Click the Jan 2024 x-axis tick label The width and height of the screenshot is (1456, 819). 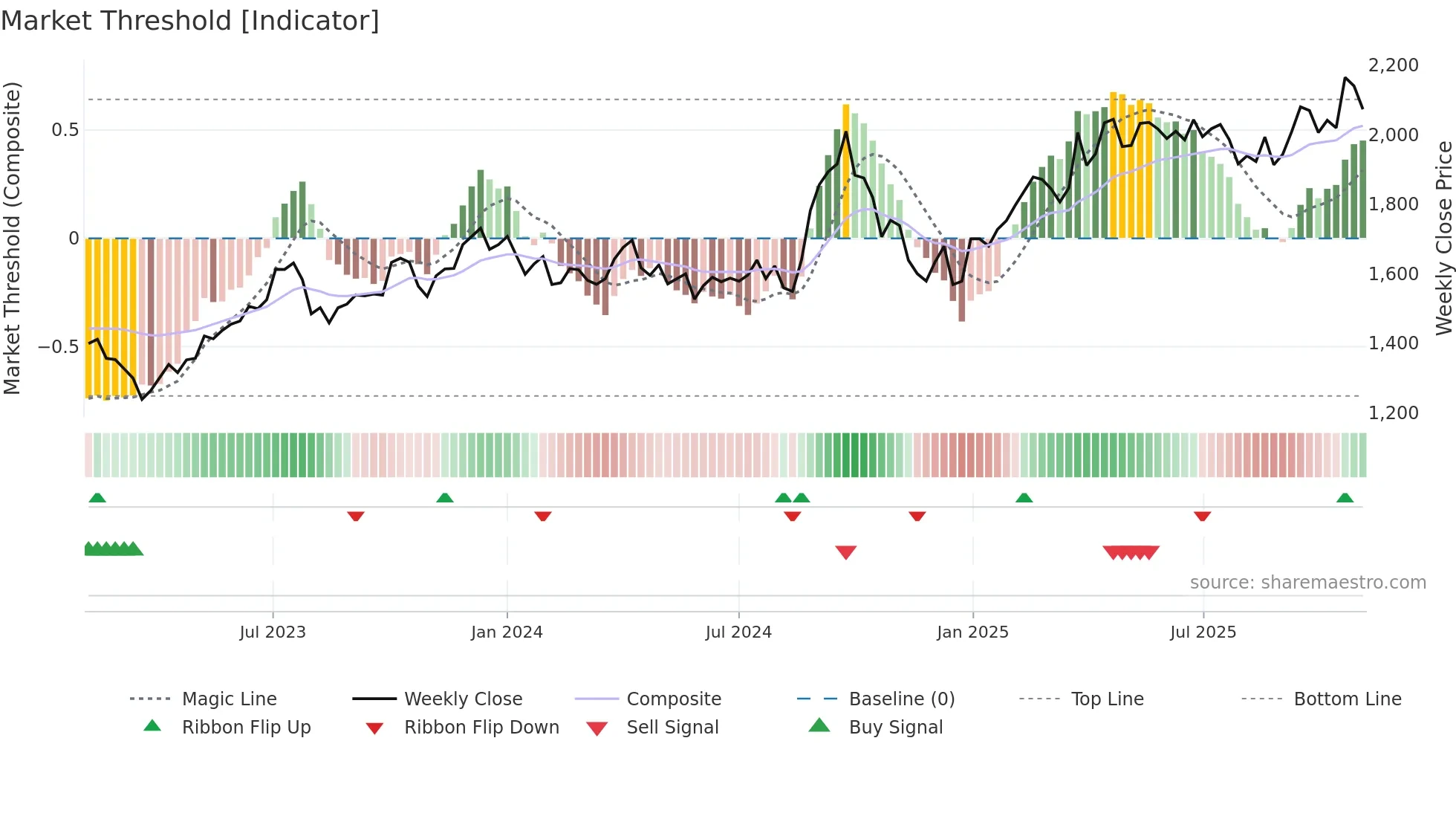507,632
